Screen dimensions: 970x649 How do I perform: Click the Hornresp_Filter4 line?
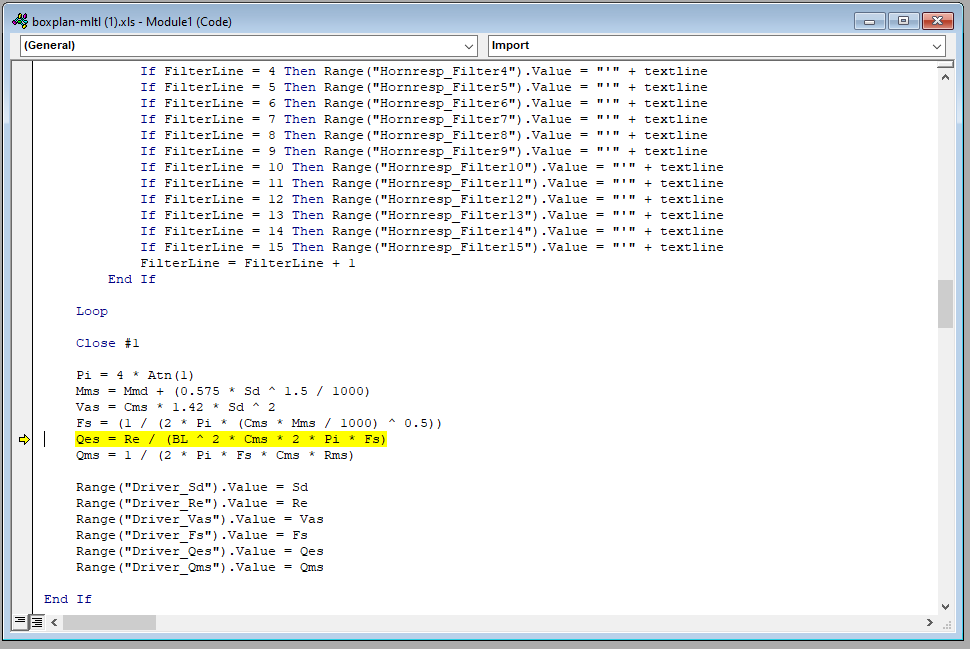[424, 72]
